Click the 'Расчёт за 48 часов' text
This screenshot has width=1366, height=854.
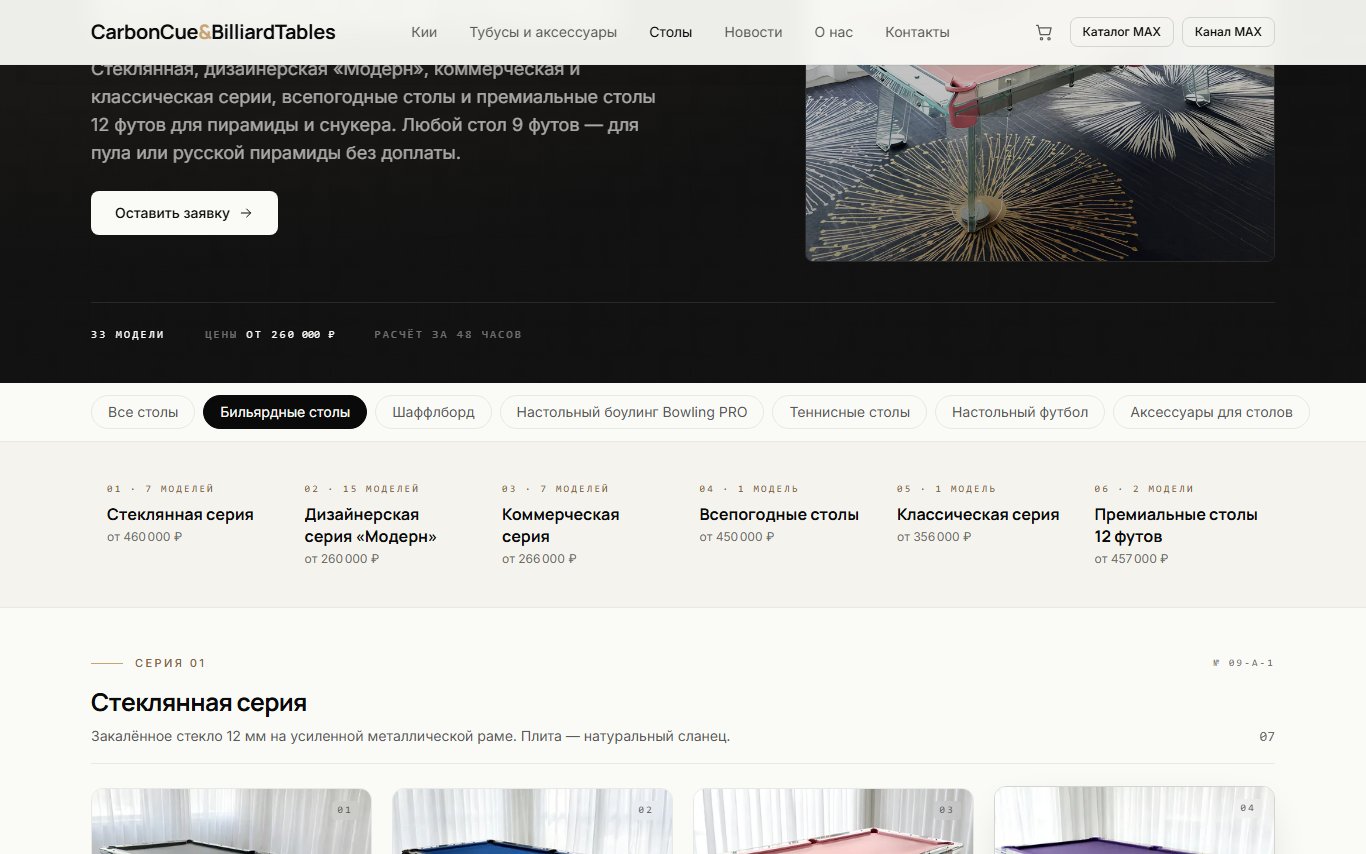[x=448, y=334]
